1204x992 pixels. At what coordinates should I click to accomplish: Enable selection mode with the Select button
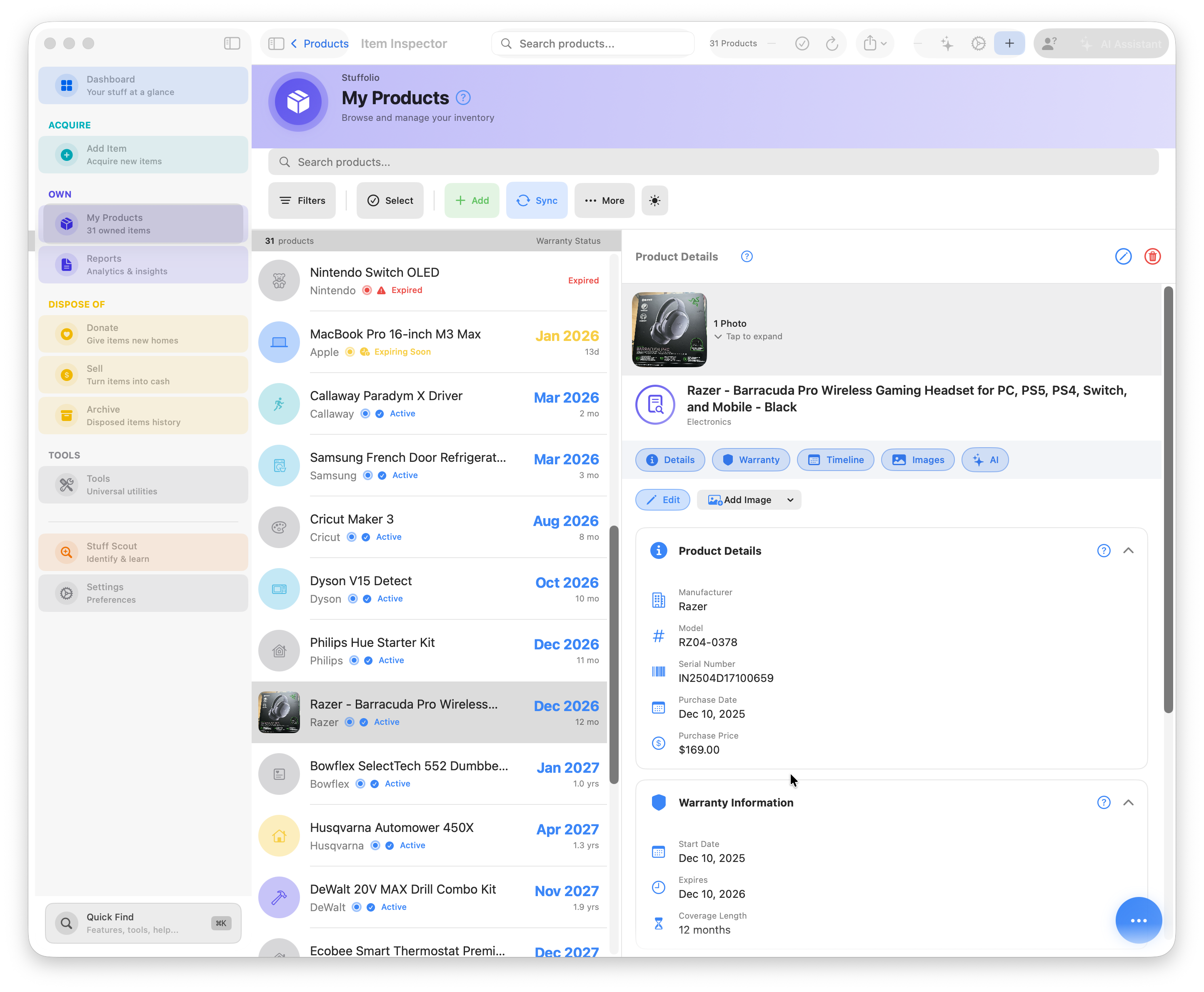tap(390, 200)
